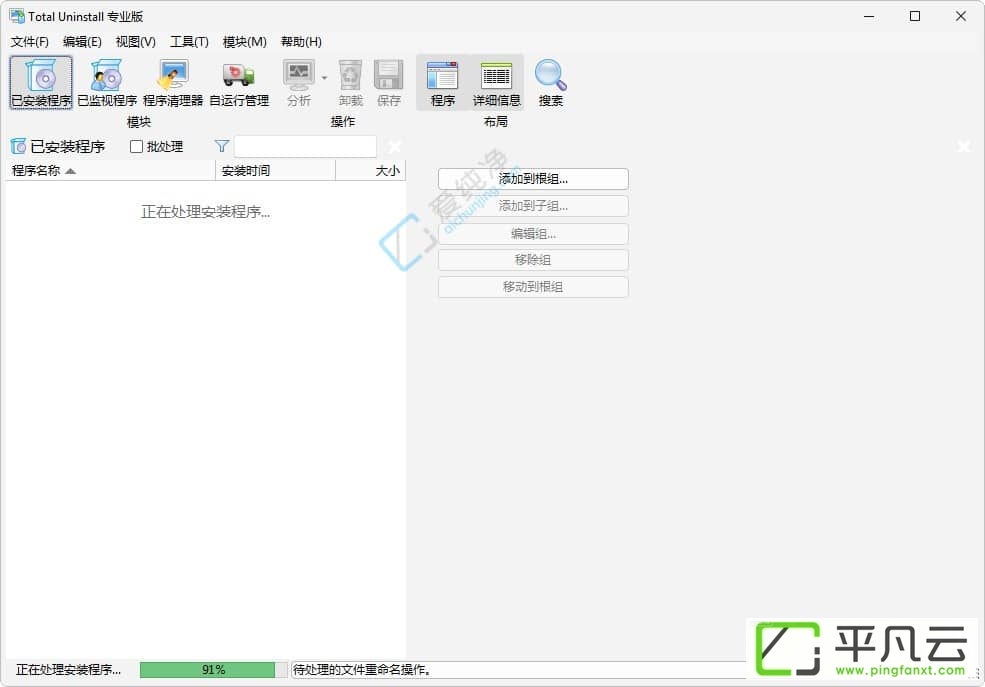985x687 pixels.
Task: Sort by 大小 column header
Action: [371, 170]
